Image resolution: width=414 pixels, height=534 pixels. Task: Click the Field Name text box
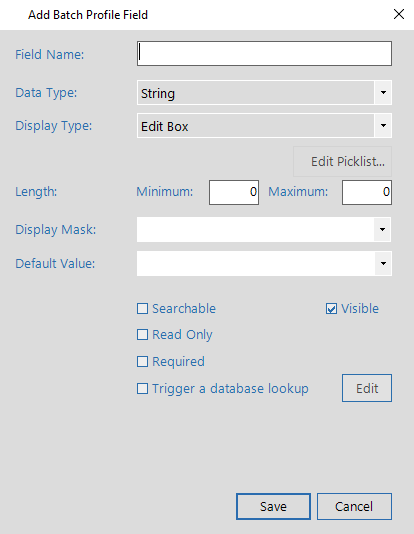pos(264,53)
